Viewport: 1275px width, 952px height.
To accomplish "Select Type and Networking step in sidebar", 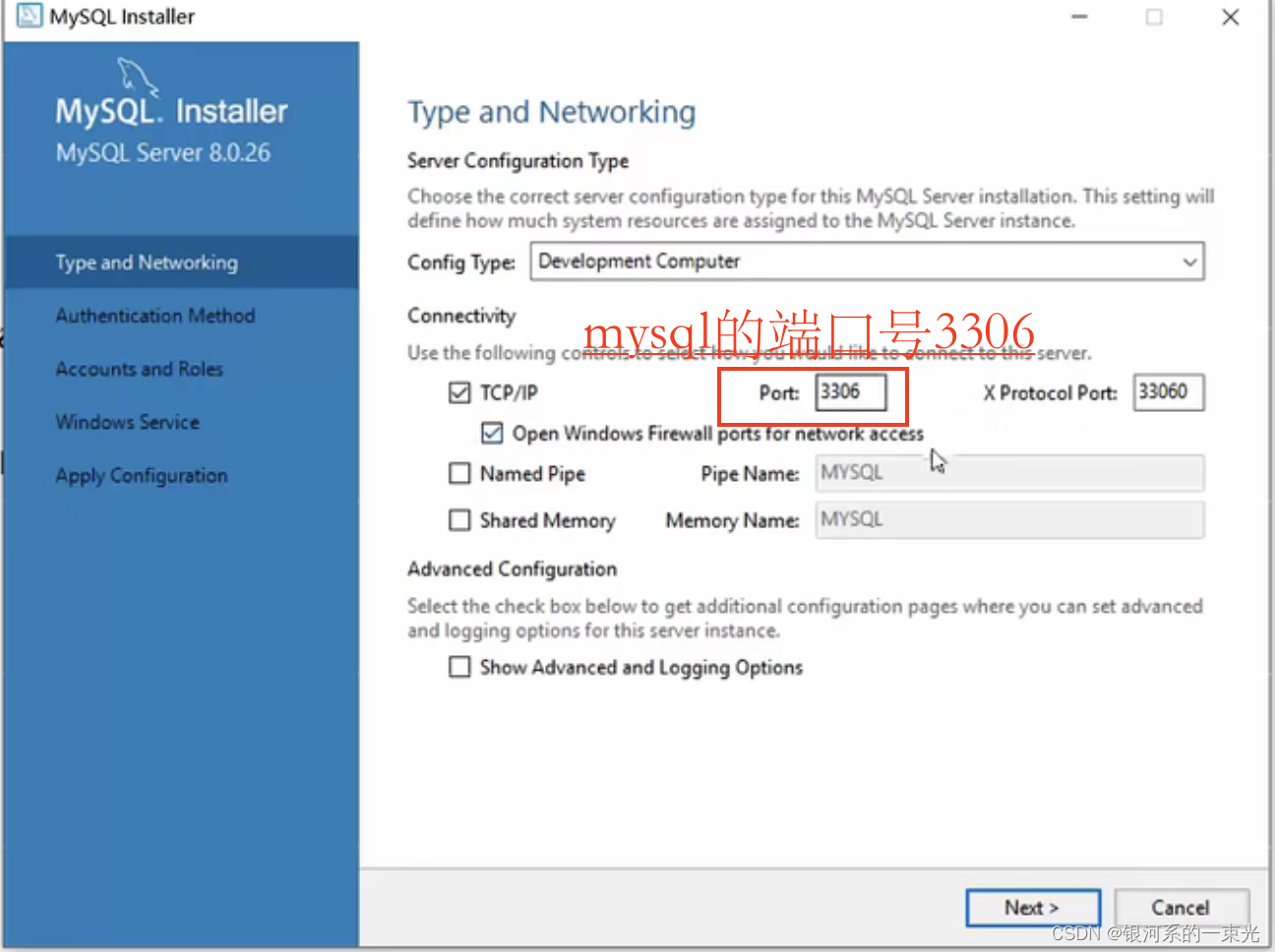I will (x=181, y=263).
